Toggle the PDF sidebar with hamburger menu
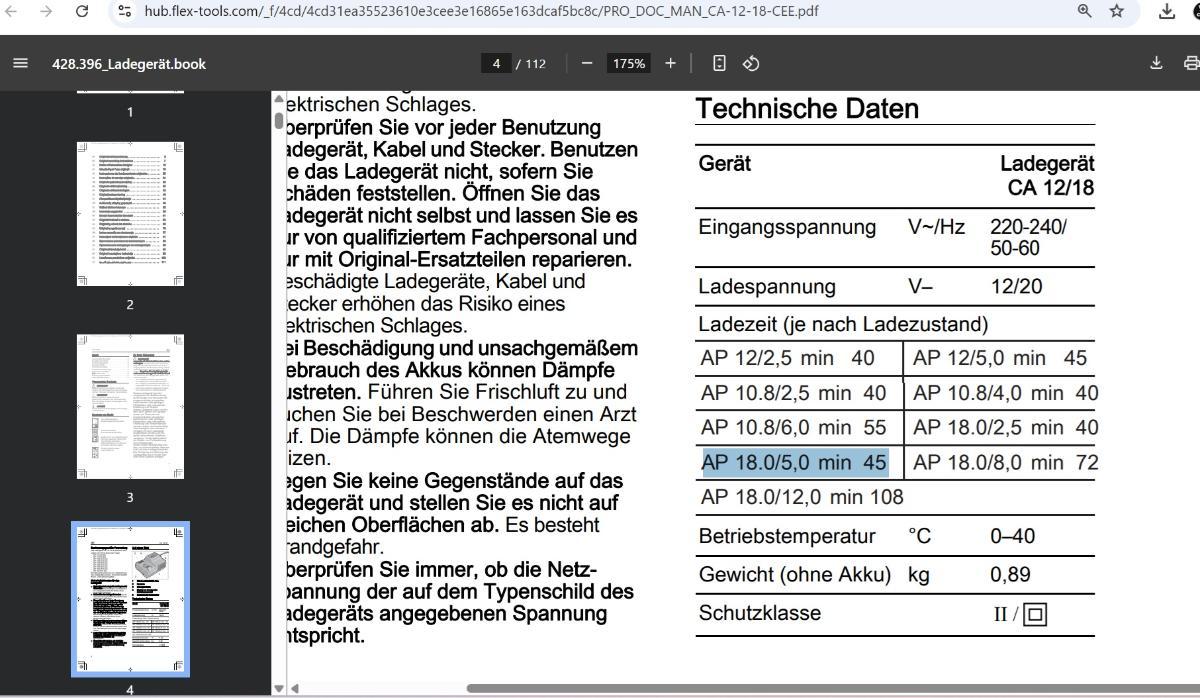The height and width of the screenshot is (698, 1200). (20, 63)
